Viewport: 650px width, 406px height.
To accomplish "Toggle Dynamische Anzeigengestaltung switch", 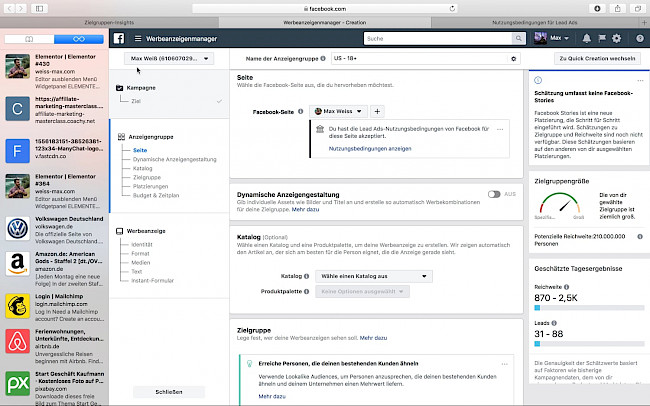I will 494,193.
